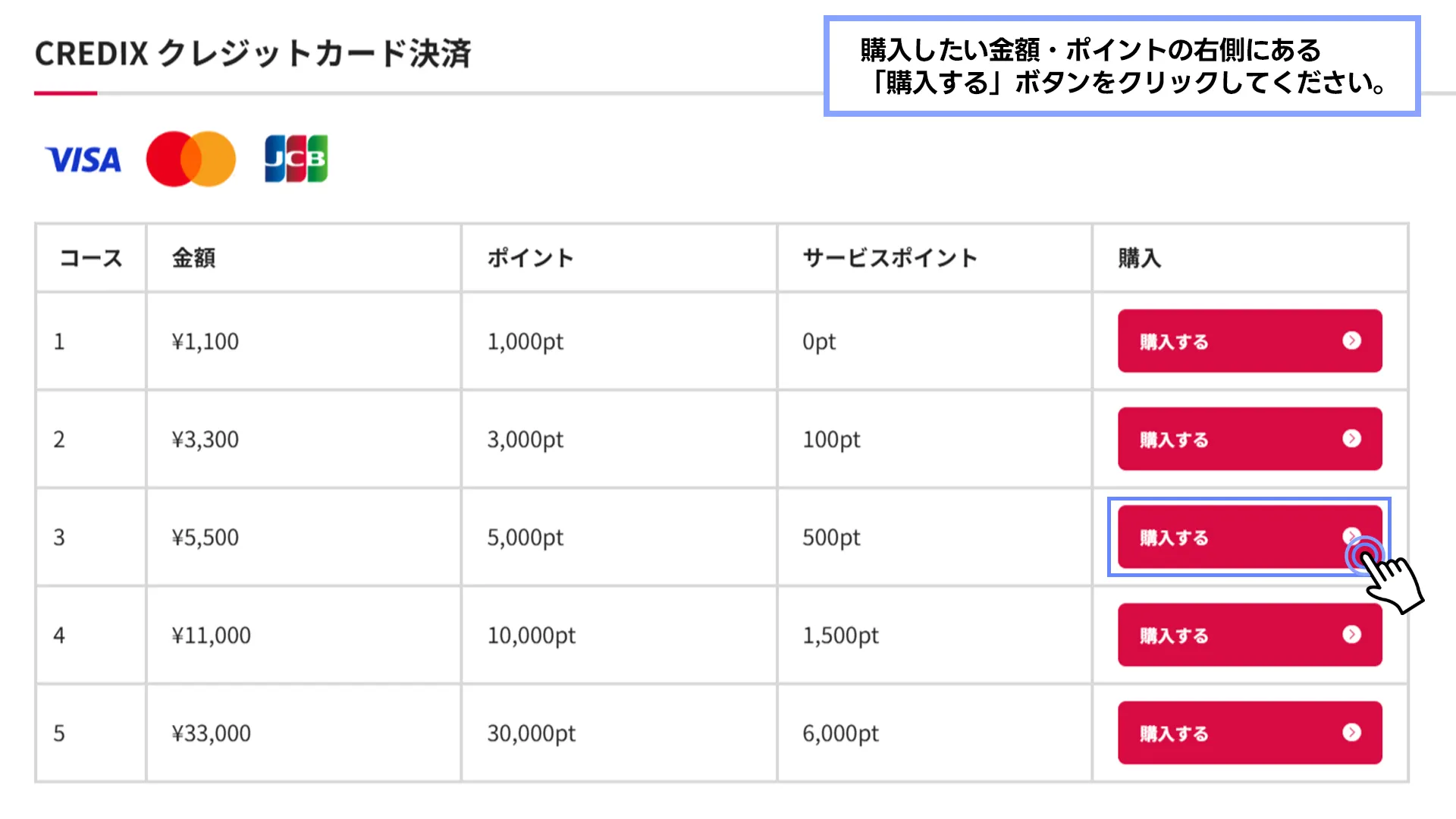The height and width of the screenshot is (819, 1456).
Task: Click the JCB card logo
Action: pyautogui.click(x=296, y=158)
